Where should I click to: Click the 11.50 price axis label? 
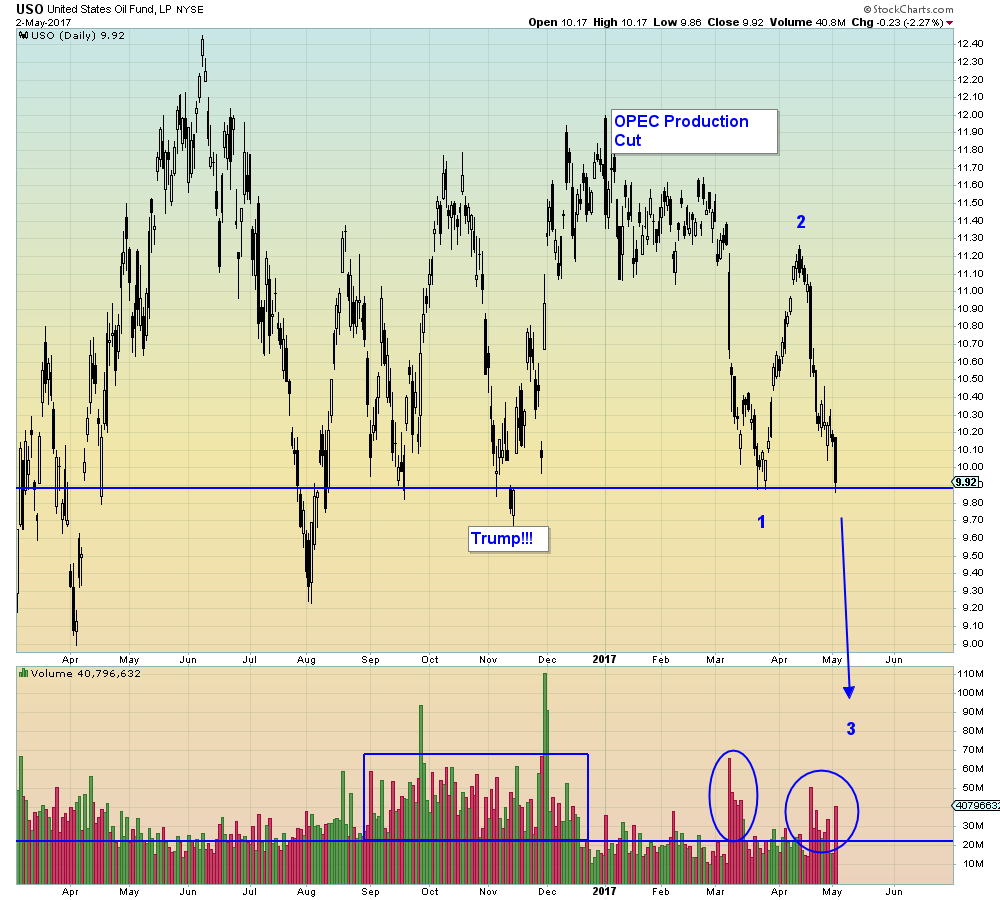pyautogui.click(x=970, y=202)
